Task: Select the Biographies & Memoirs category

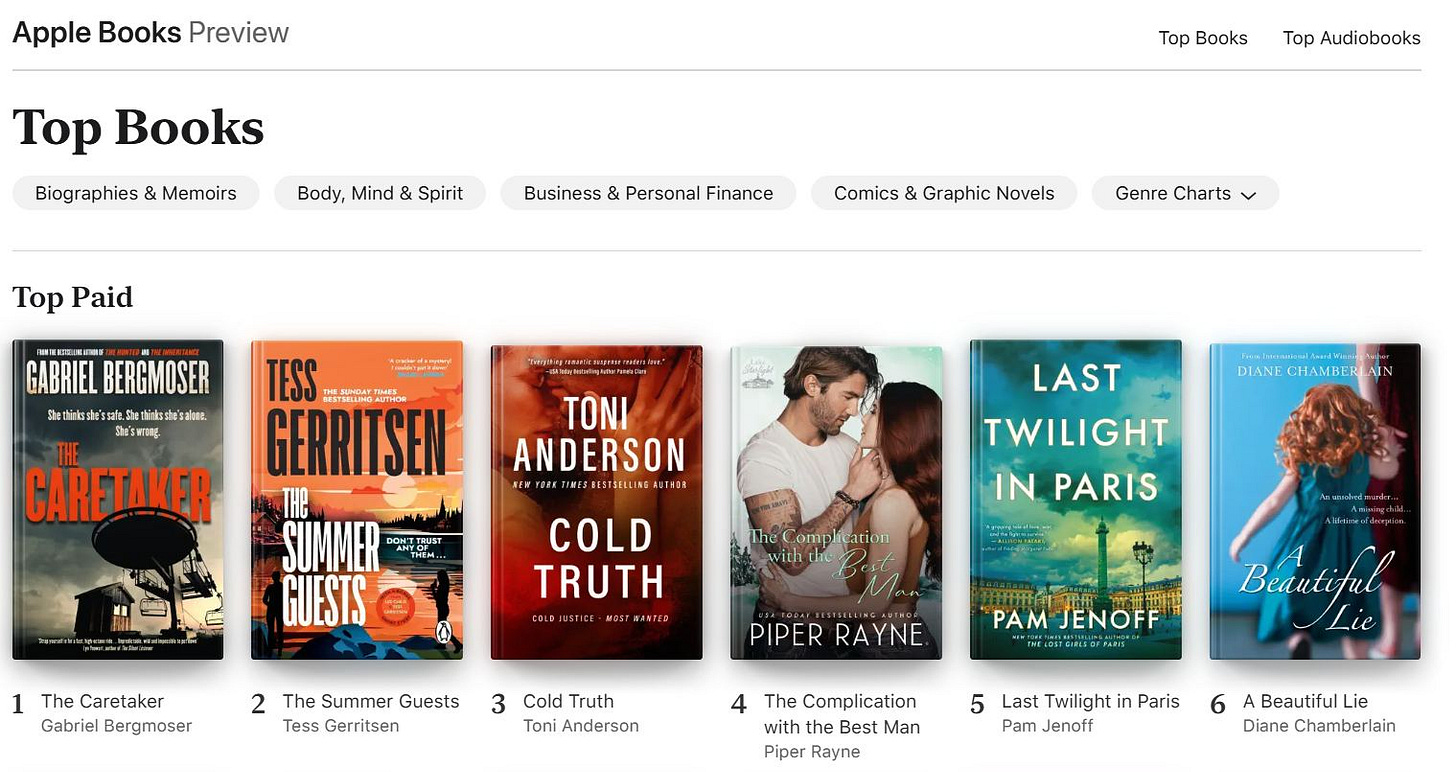Action: tap(136, 193)
